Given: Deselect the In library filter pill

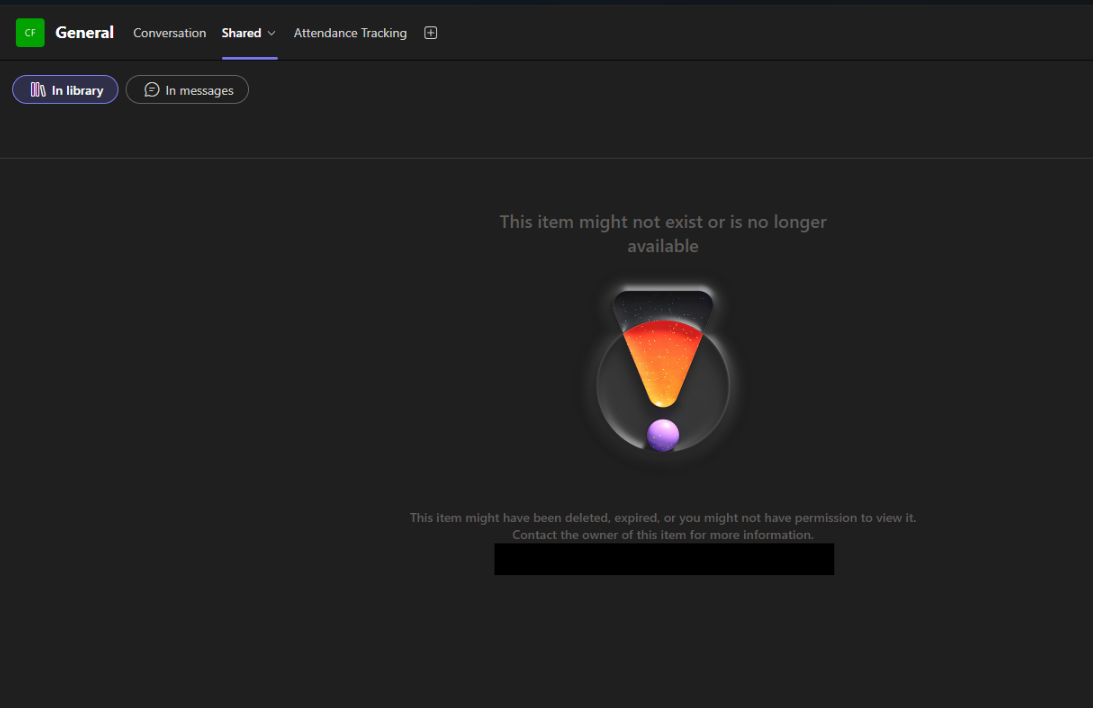Looking at the screenshot, I should (65, 89).
